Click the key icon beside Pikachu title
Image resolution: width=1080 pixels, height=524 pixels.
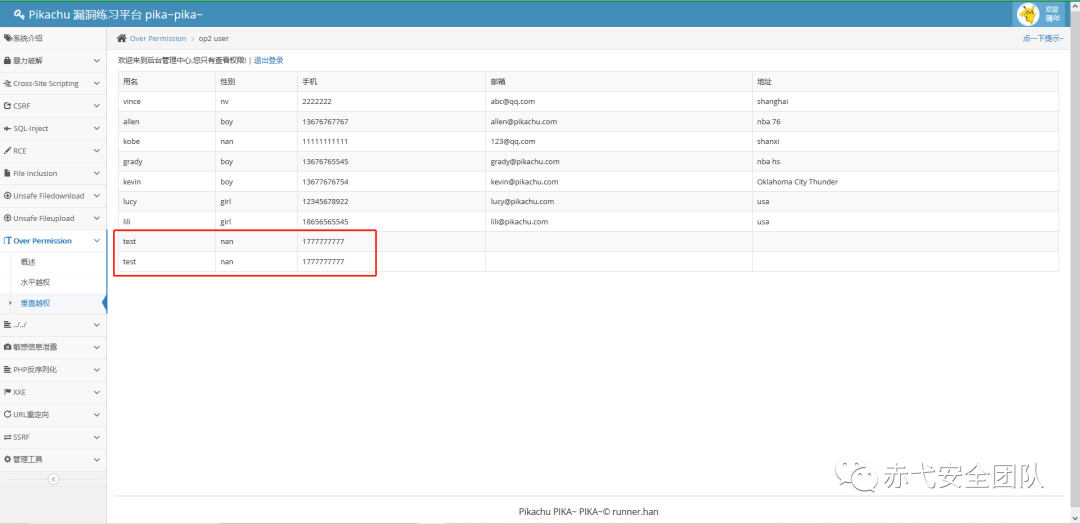tap(19, 15)
